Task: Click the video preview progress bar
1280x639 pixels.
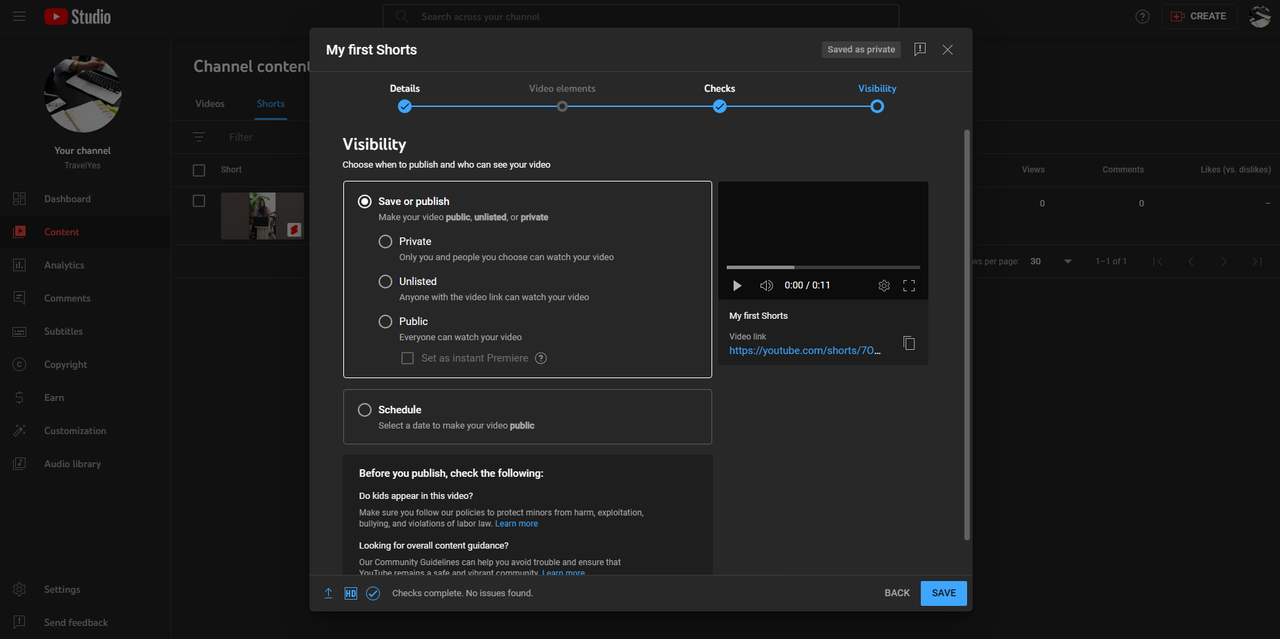Action: click(x=823, y=267)
